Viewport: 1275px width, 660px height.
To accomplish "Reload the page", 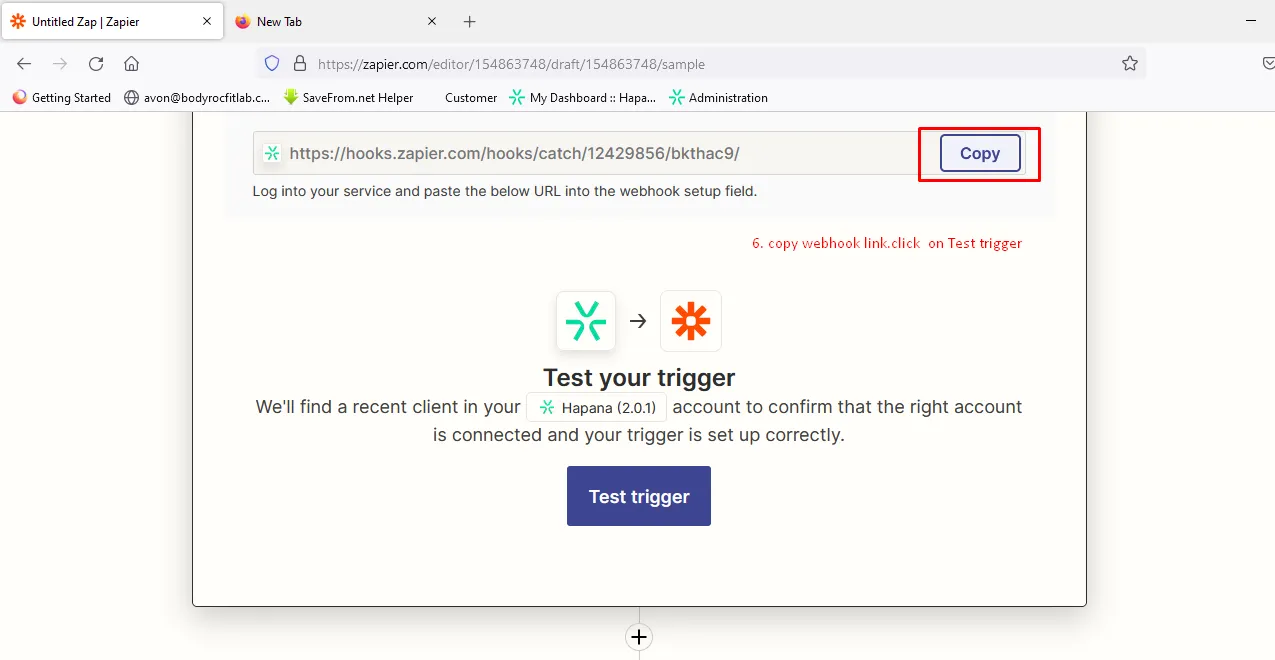I will click(x=96, y=63).
